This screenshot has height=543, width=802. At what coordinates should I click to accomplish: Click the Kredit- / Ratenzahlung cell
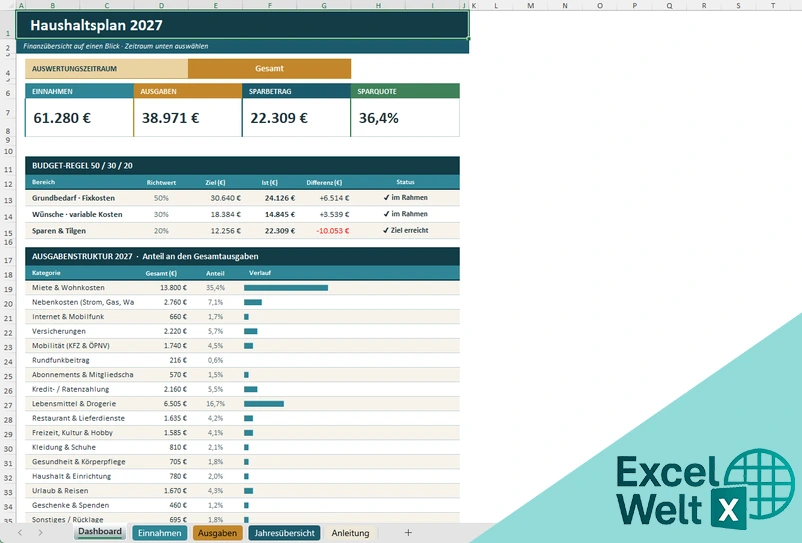click(x=79, y=389)
